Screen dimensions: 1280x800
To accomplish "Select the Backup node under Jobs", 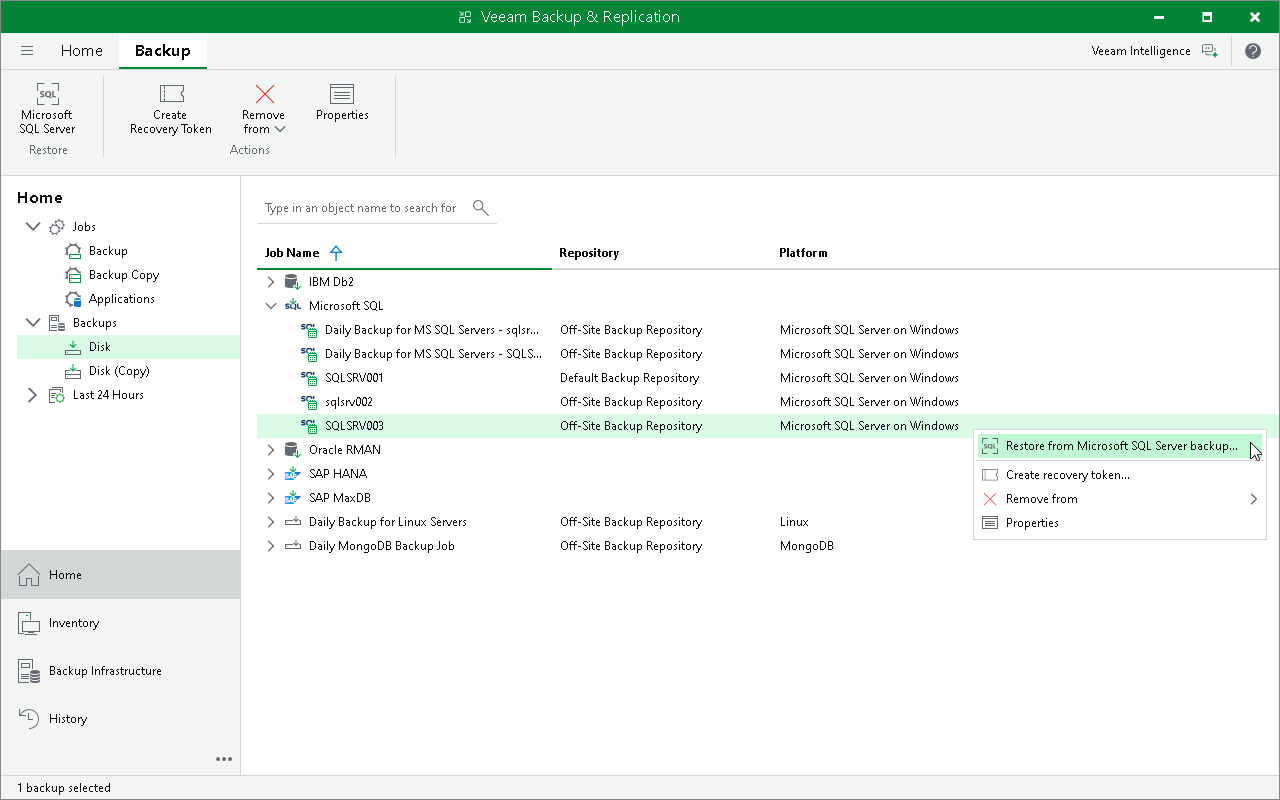I will [x=108, y=251].
